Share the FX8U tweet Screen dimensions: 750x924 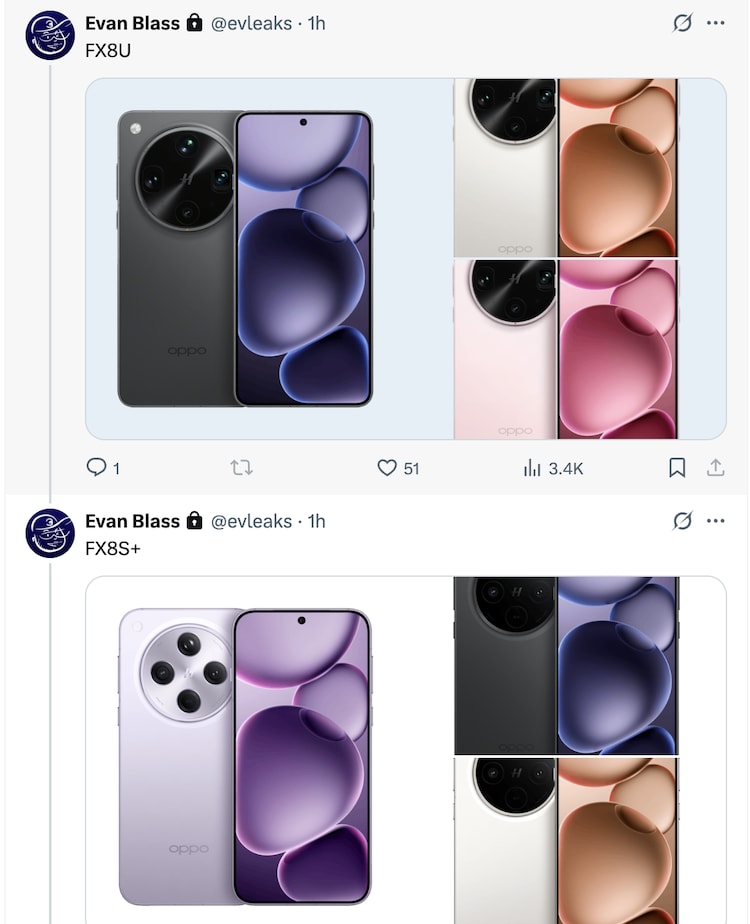pos(716,467)
